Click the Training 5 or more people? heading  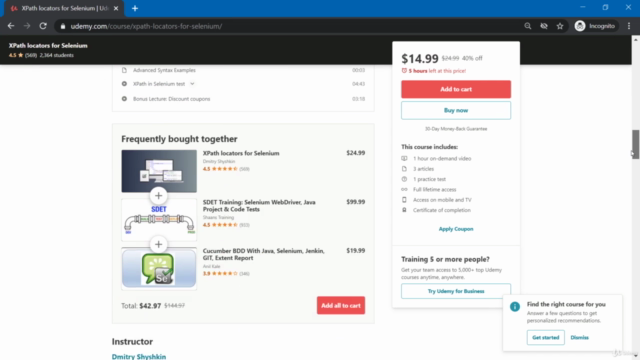tap(445, 259)
